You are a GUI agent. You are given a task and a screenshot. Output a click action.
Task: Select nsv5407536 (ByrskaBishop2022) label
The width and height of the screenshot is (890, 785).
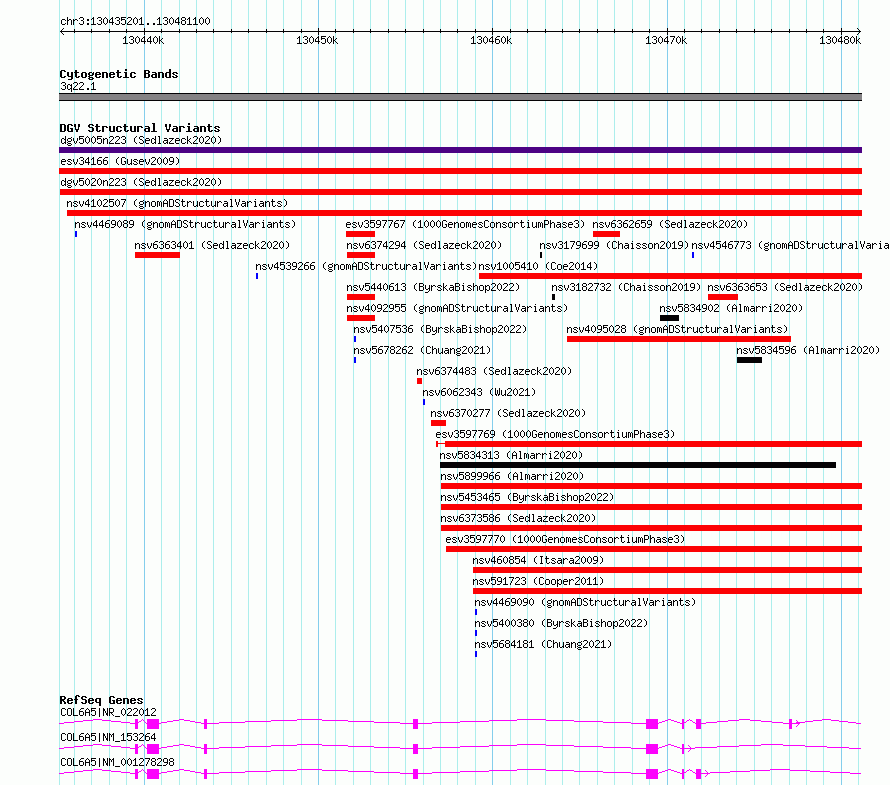[440, 329]
